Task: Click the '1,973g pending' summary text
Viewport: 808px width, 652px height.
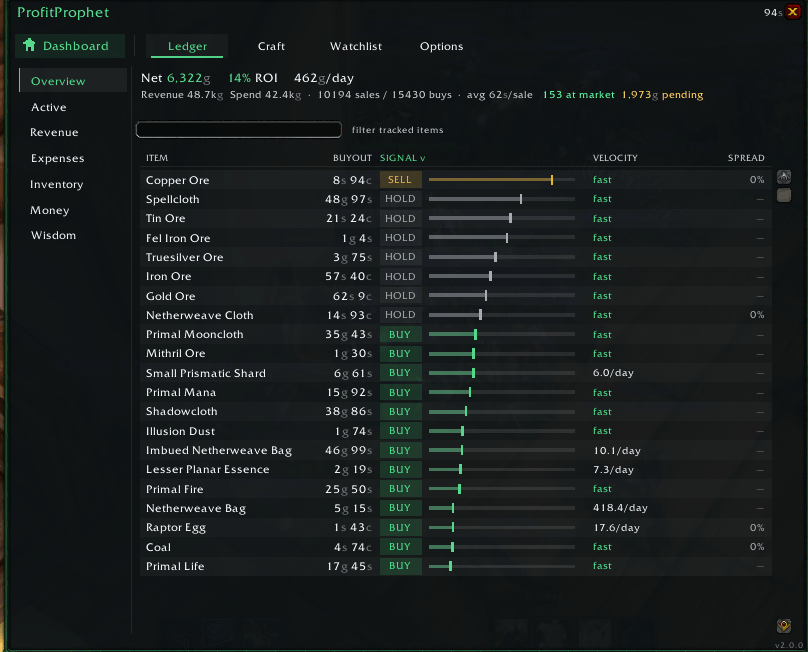Action: pos(662,95)
